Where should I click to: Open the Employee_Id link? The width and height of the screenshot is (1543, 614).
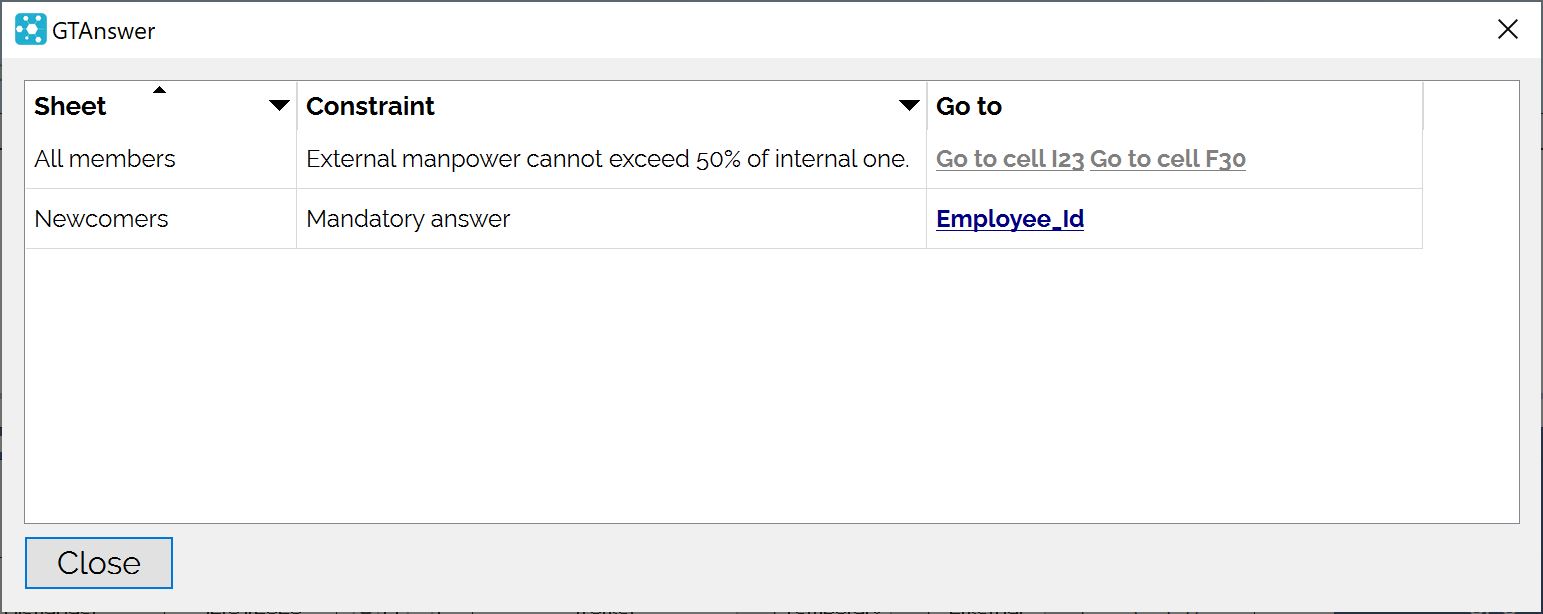click(x=1010, y=219)
